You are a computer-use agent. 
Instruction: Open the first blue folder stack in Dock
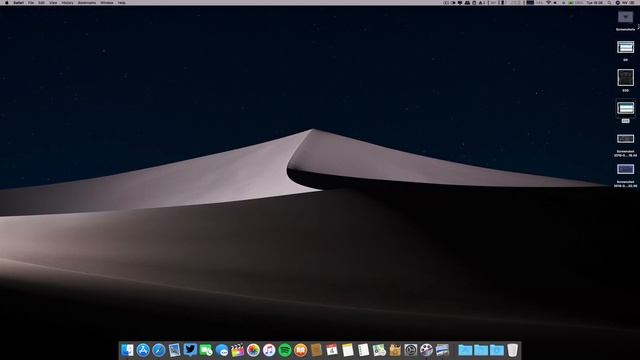coord(465,350)
